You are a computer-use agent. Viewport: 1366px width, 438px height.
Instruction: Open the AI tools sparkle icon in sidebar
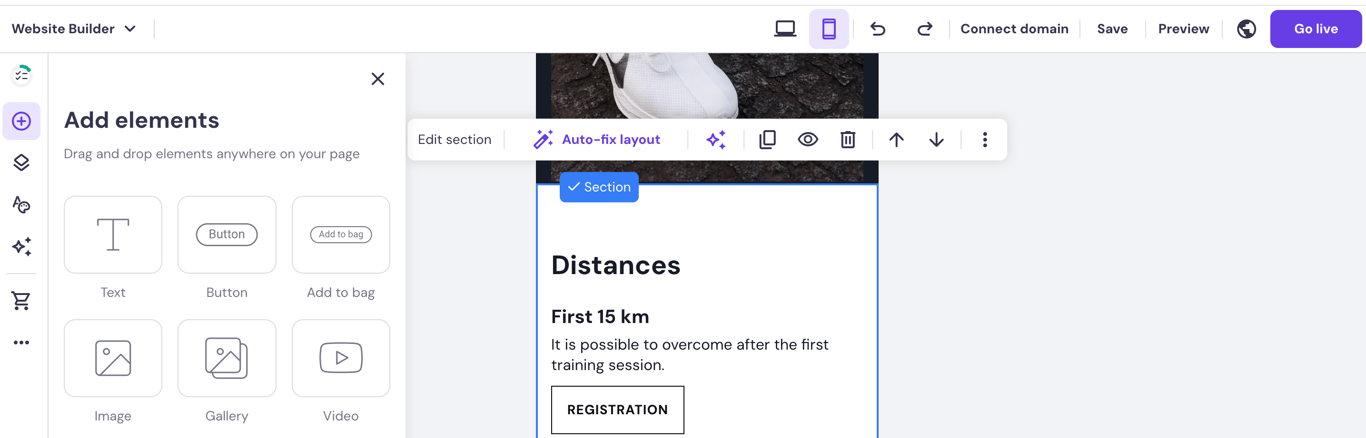click(21, 246)
